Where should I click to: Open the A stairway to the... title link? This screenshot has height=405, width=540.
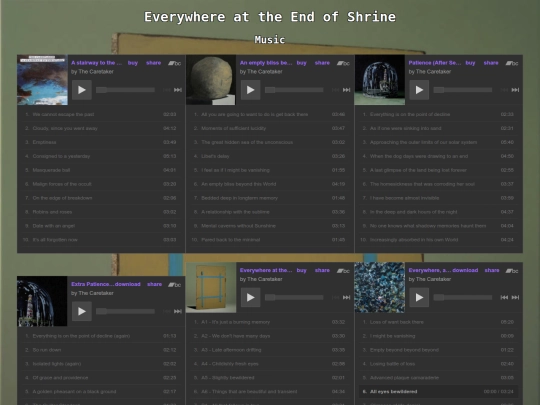click(x=96, y=63)
